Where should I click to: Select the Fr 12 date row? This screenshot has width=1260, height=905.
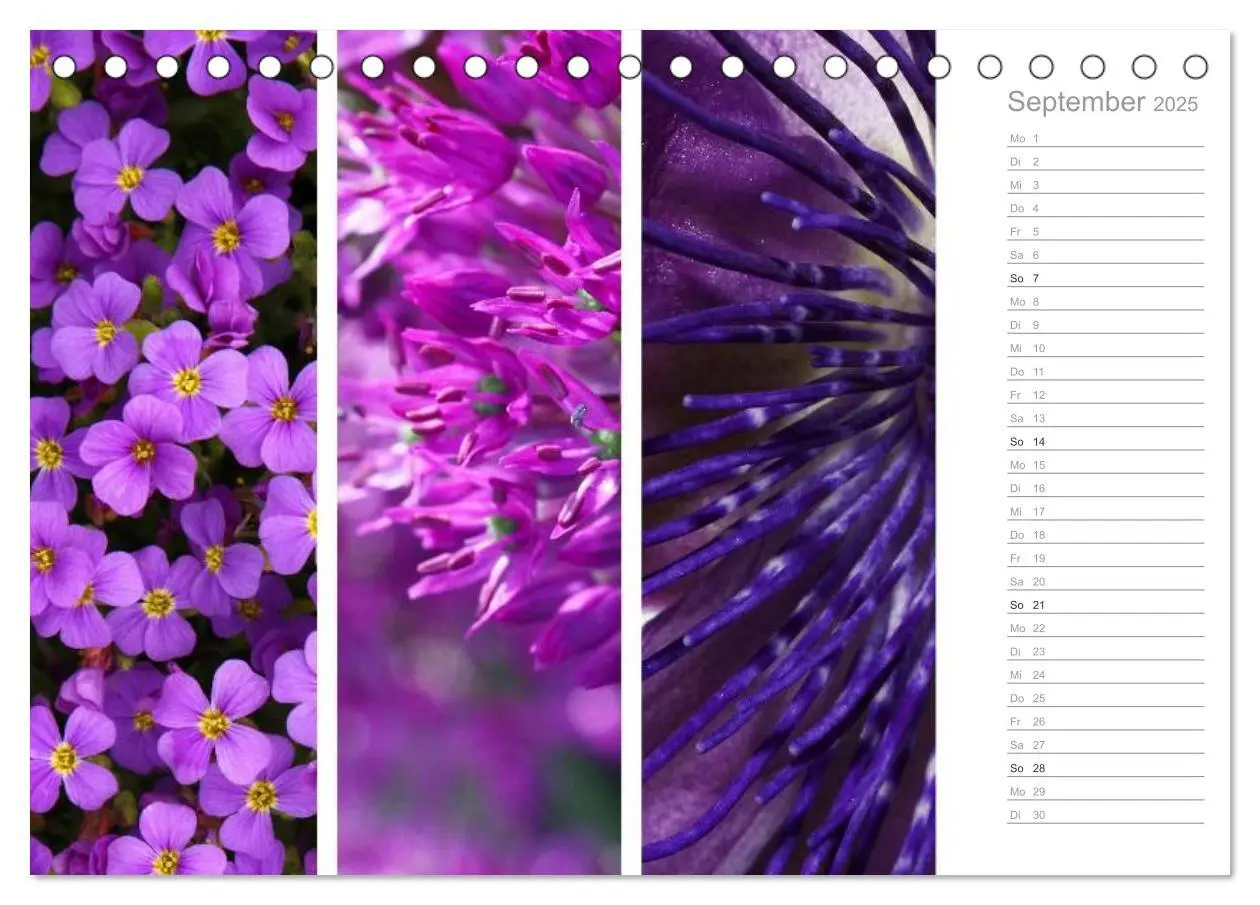pyautogui.click(x=1105, y=395)
